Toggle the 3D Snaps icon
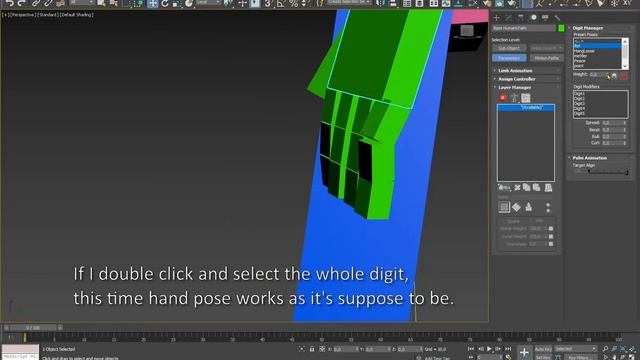The image size is (640, 360). [268, 4]
